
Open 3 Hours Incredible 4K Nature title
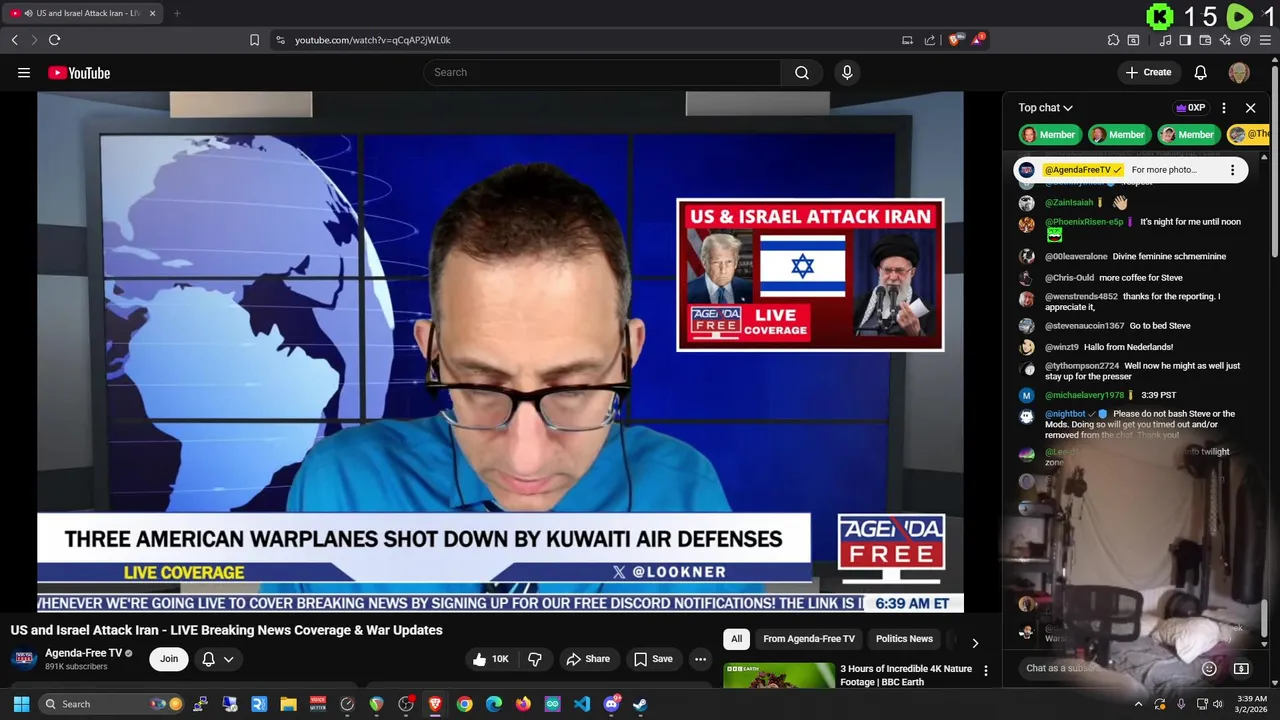[x=906, y=675]
